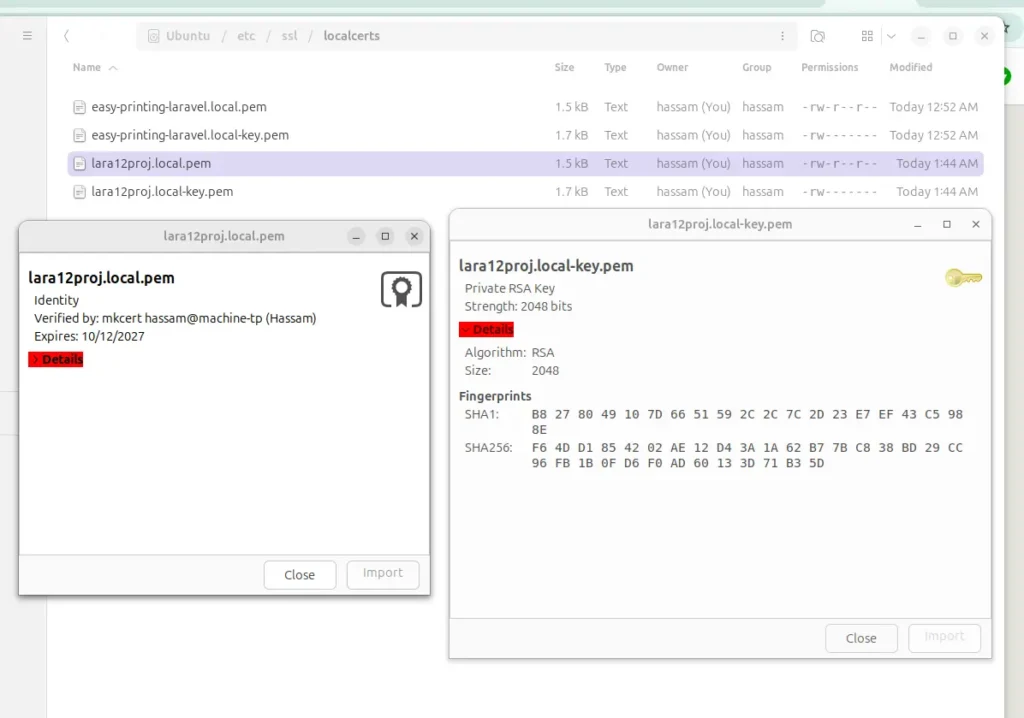Viewport: 1024px width, 718px height.
Task: Open the hamburger sidebar menu
Action: 27,36
